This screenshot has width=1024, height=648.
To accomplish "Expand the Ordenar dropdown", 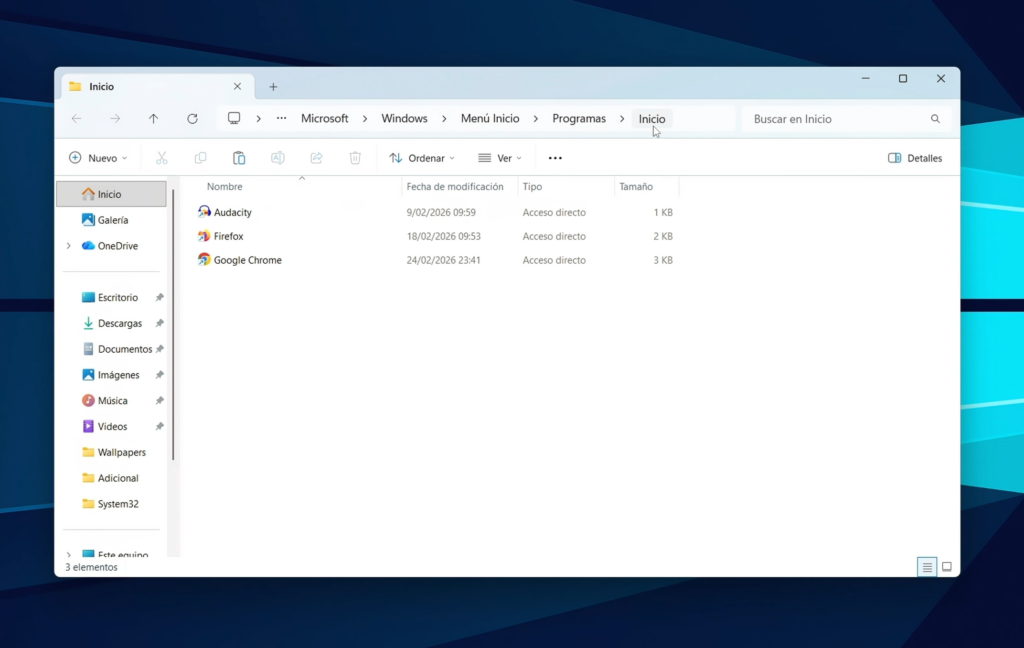I will click(422, 158).
